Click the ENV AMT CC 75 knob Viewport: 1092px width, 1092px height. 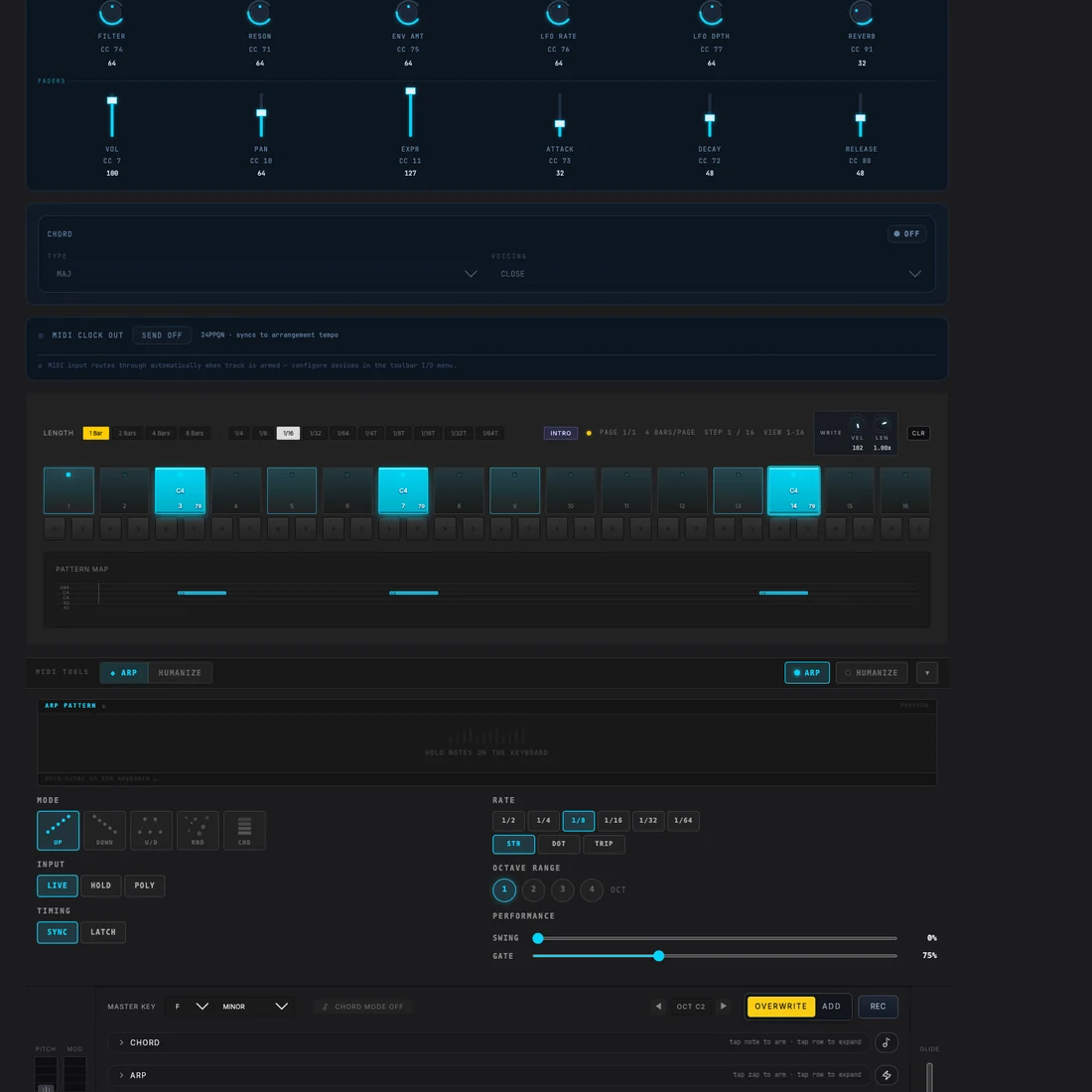[x=407, y=13]
